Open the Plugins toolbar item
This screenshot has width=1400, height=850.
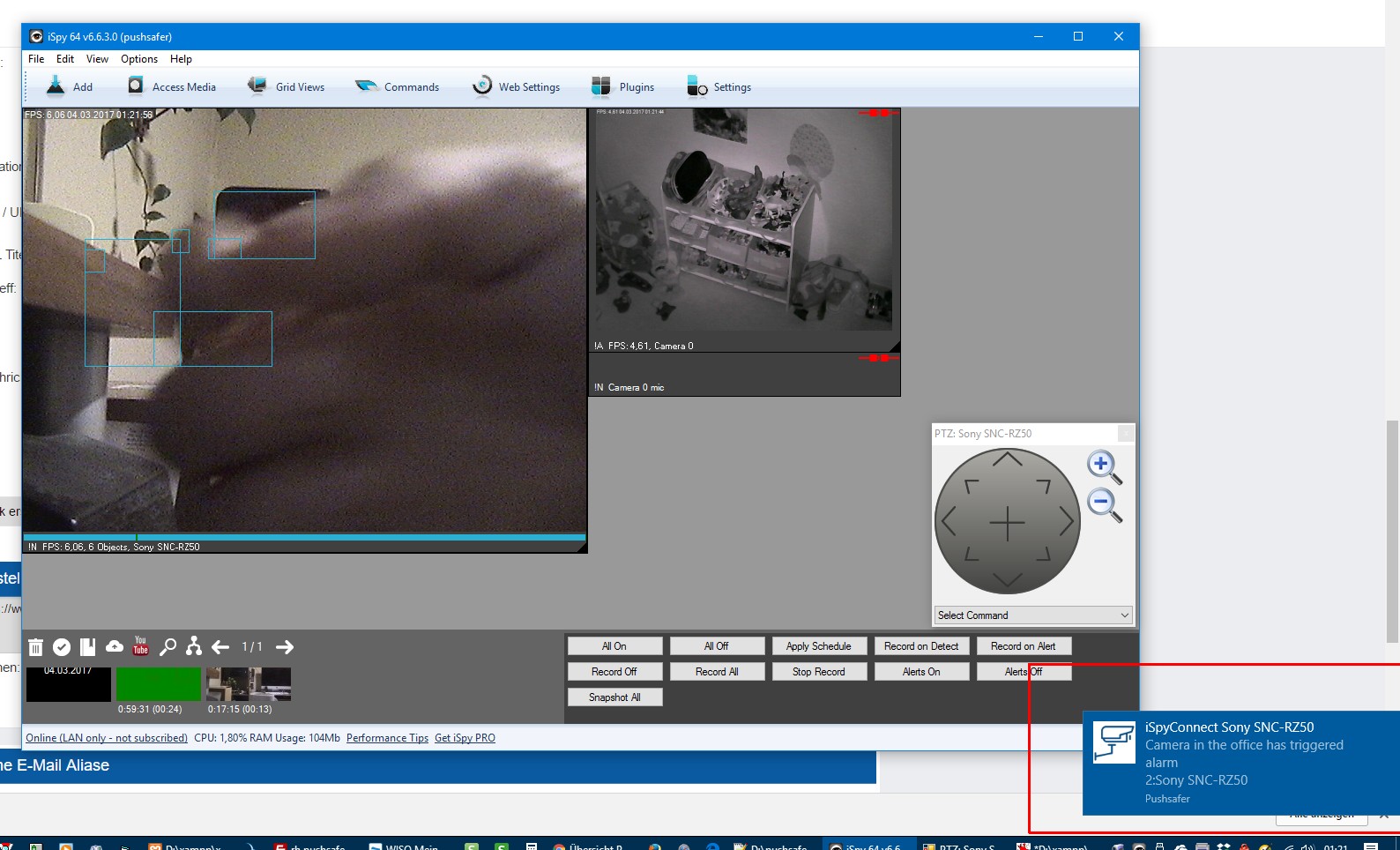[622, 86]
